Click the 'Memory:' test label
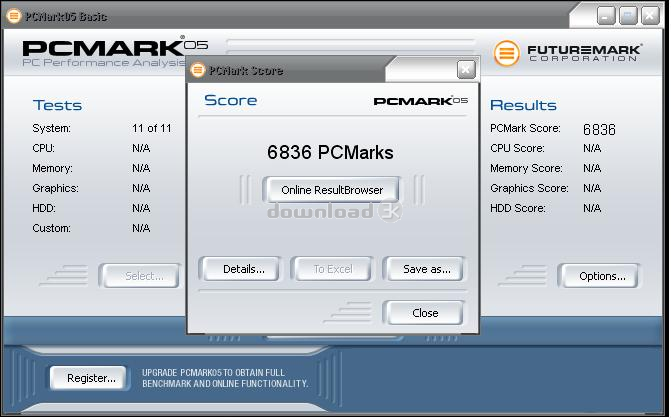The height and width of the screenshot is (420, 671). 52,168
